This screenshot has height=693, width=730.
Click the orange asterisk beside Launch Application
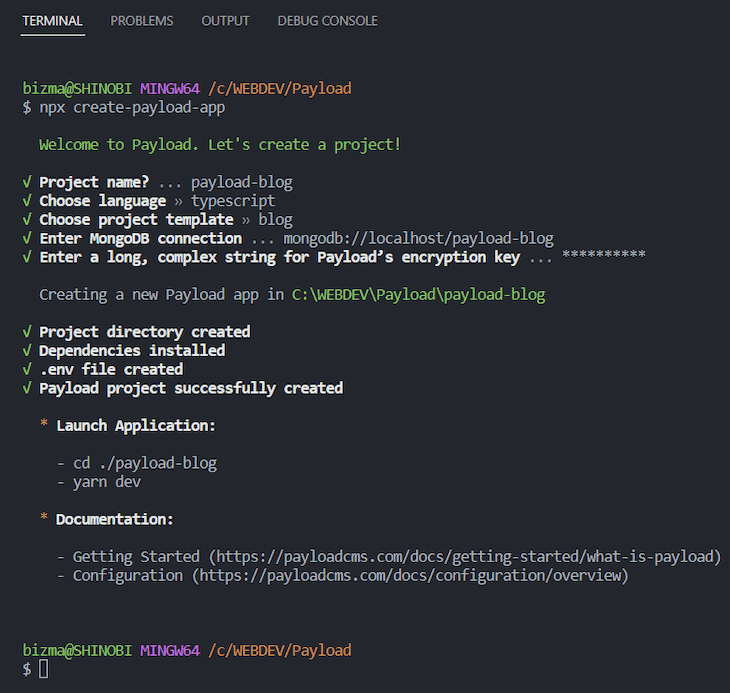coord(44,424)
